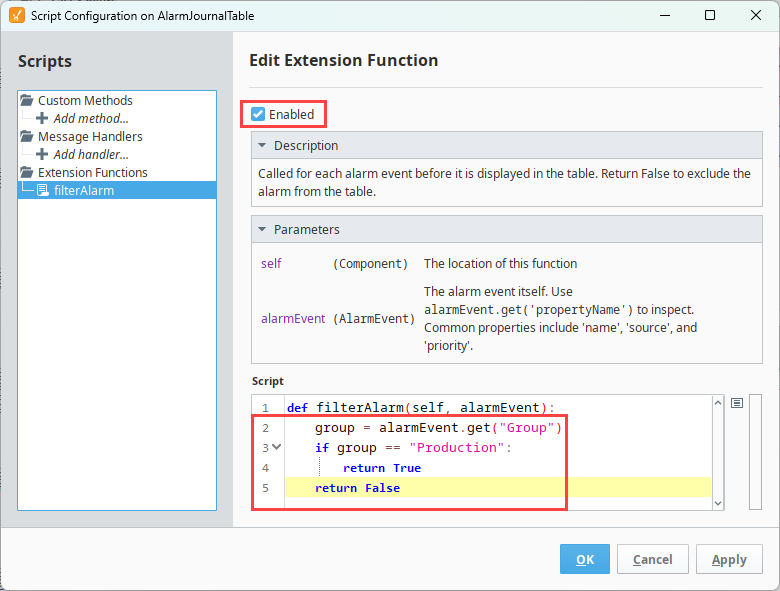The width and height of the screenshot is (780, 591).
Task: Click the (Component) type label
Action: point(370,263)
